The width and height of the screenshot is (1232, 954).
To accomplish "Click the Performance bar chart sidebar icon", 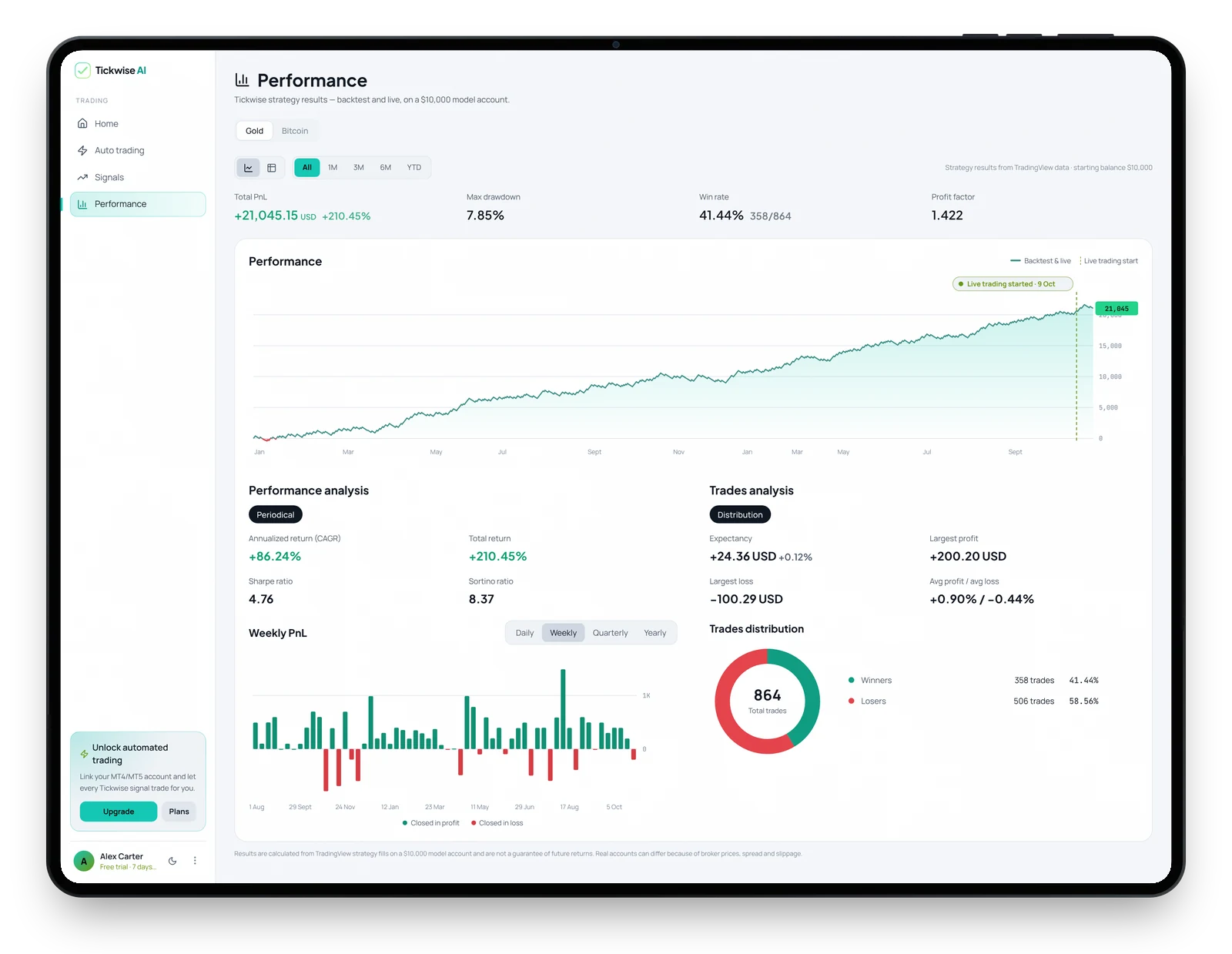I will (82, 204).
